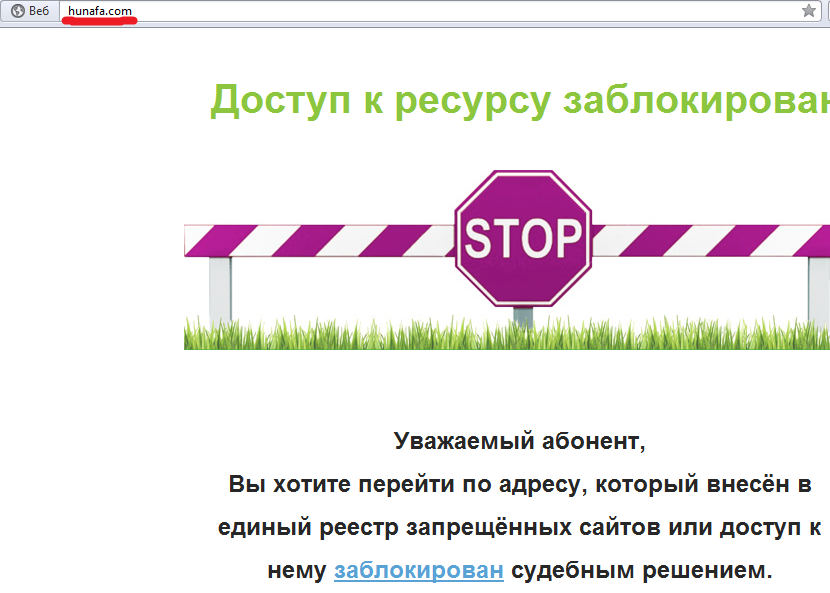Bookmark the page with the star icon
Viewport: 830px width, 593px height.
coord(808,11)
